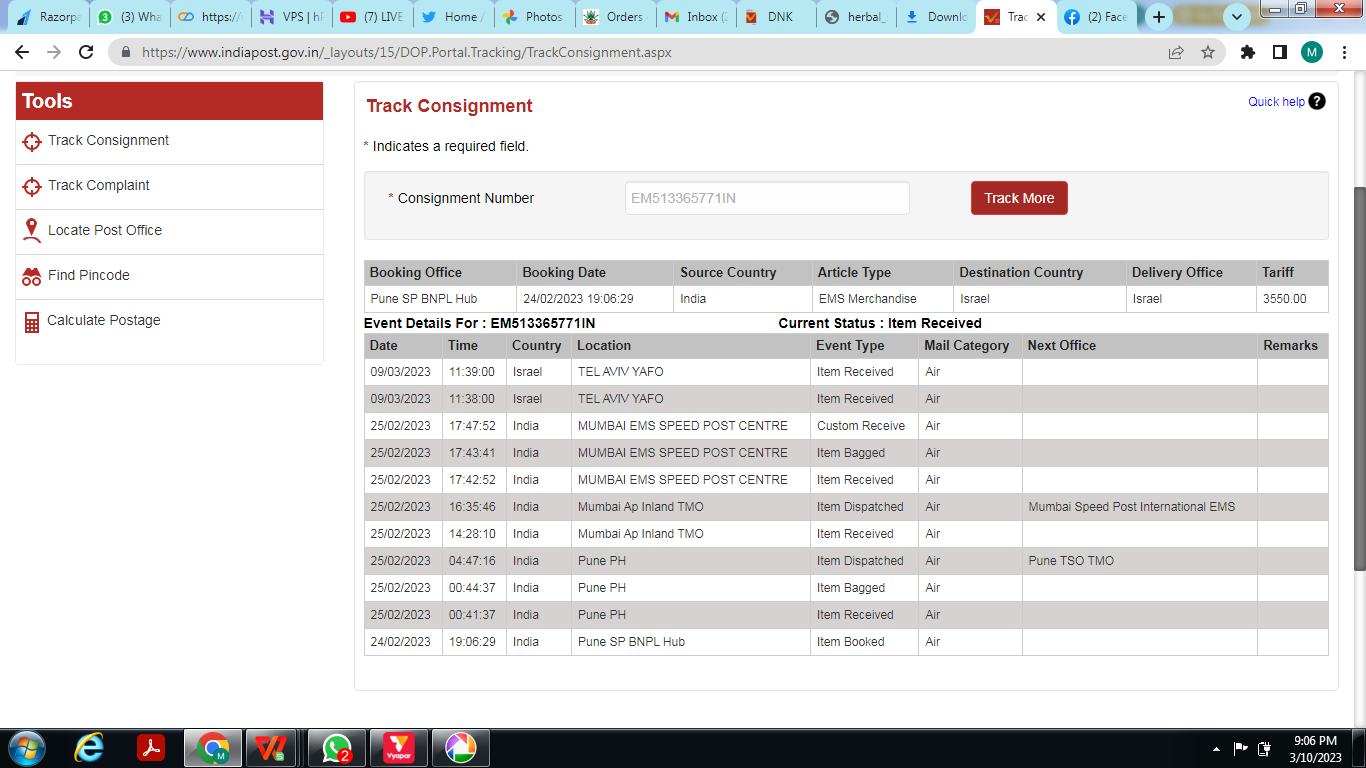Open the Action Center flag in the tray
The image size is (1366, 768).
coord(1240,748)
